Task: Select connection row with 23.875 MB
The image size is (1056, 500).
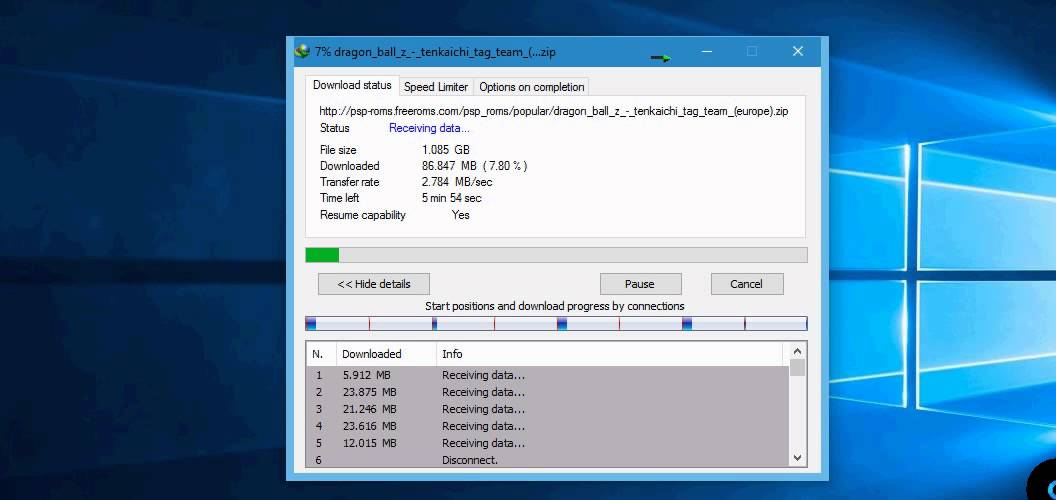Action: pos(548,392)
